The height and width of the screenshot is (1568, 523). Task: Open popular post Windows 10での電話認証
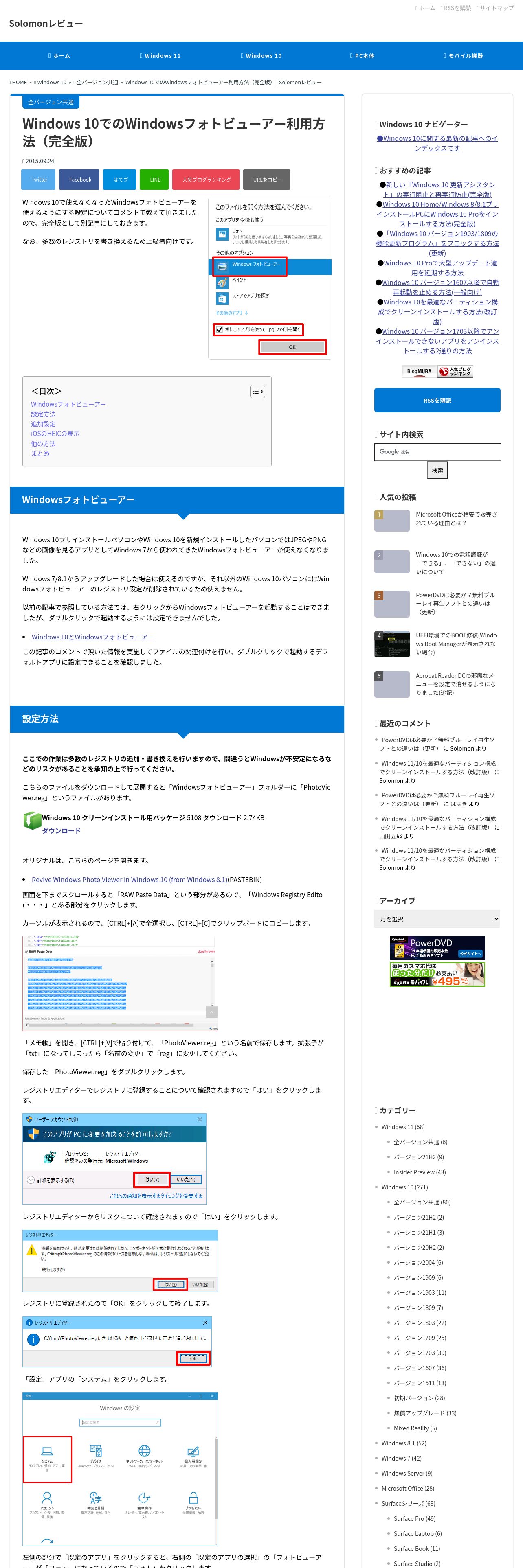pos(456,563)
